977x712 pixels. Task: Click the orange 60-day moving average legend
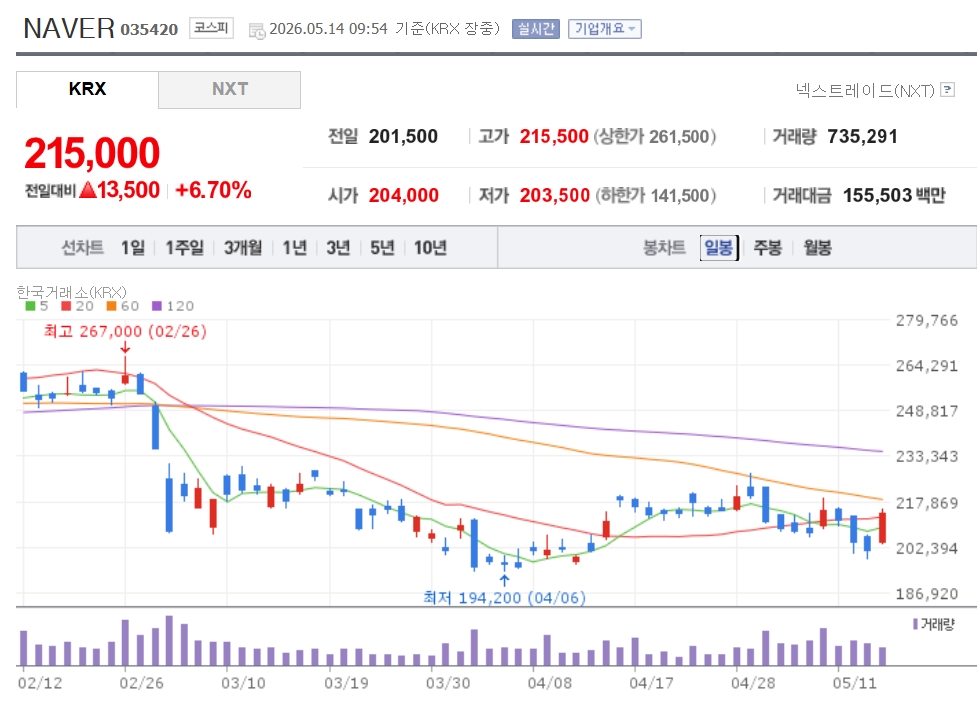tap(123, 306)
